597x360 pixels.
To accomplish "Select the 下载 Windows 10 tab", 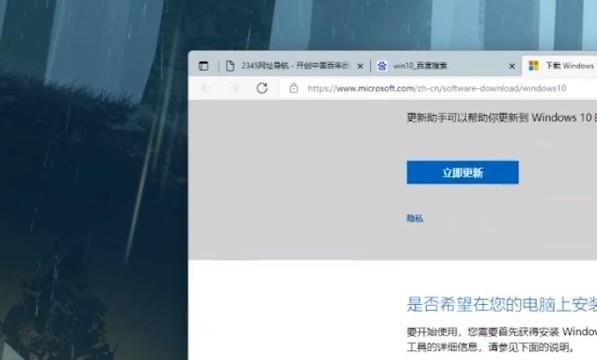I will (560, 66).
